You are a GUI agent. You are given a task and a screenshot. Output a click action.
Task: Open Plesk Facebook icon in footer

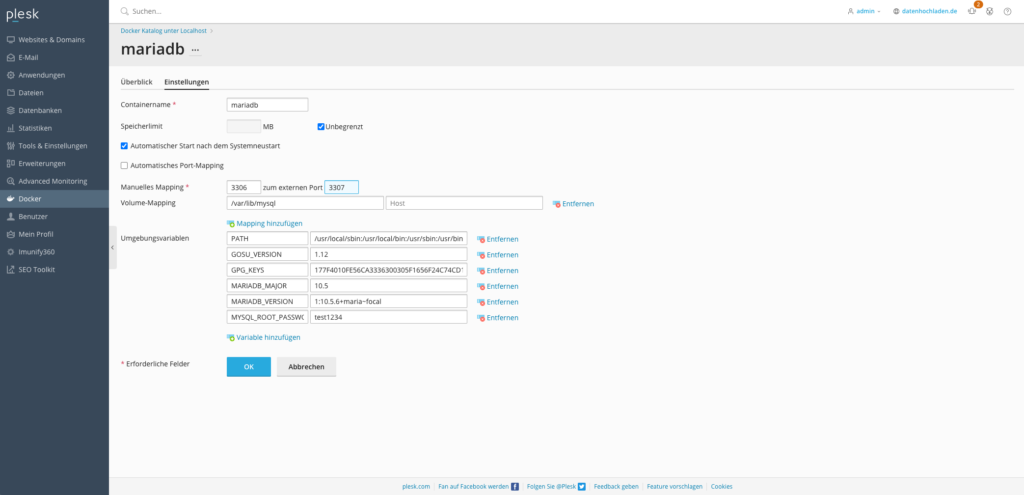515,487
